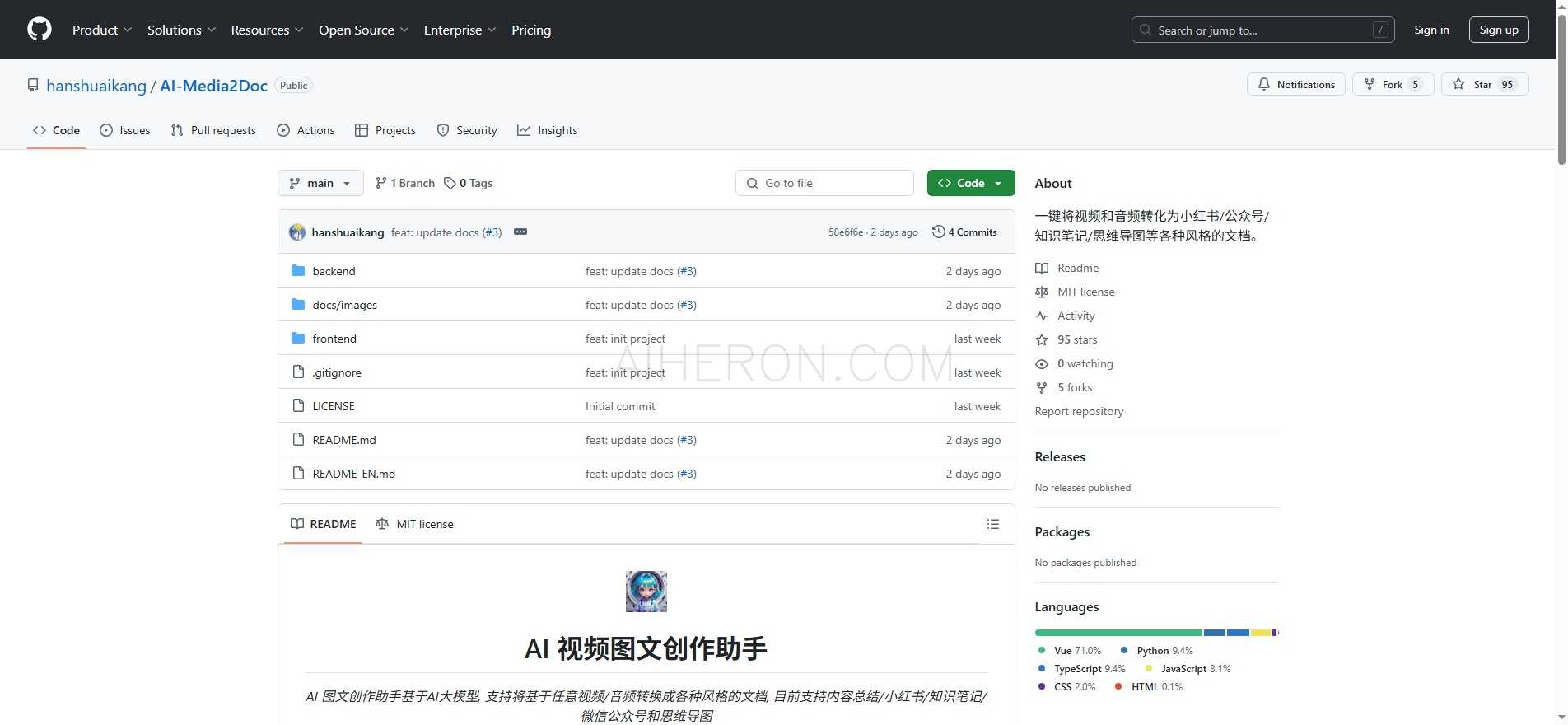Click the Sign in link
This screenshot has width=1568, height=725.
(x=1431, y=30)
